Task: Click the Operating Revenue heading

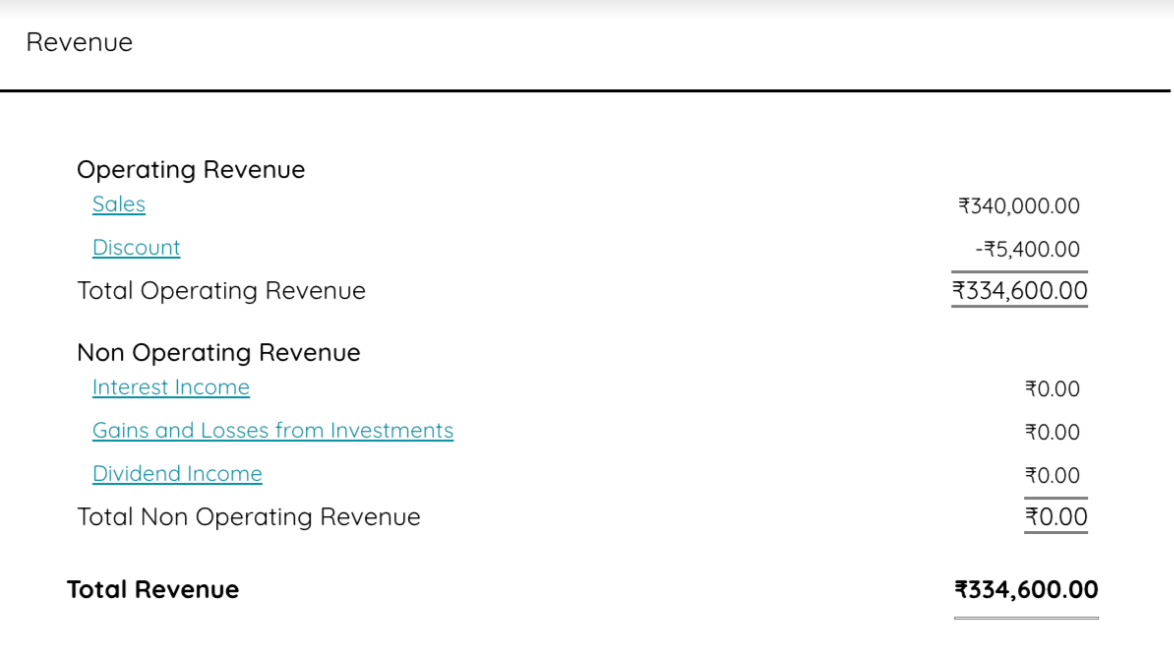Action: click(x=190, y=169)
